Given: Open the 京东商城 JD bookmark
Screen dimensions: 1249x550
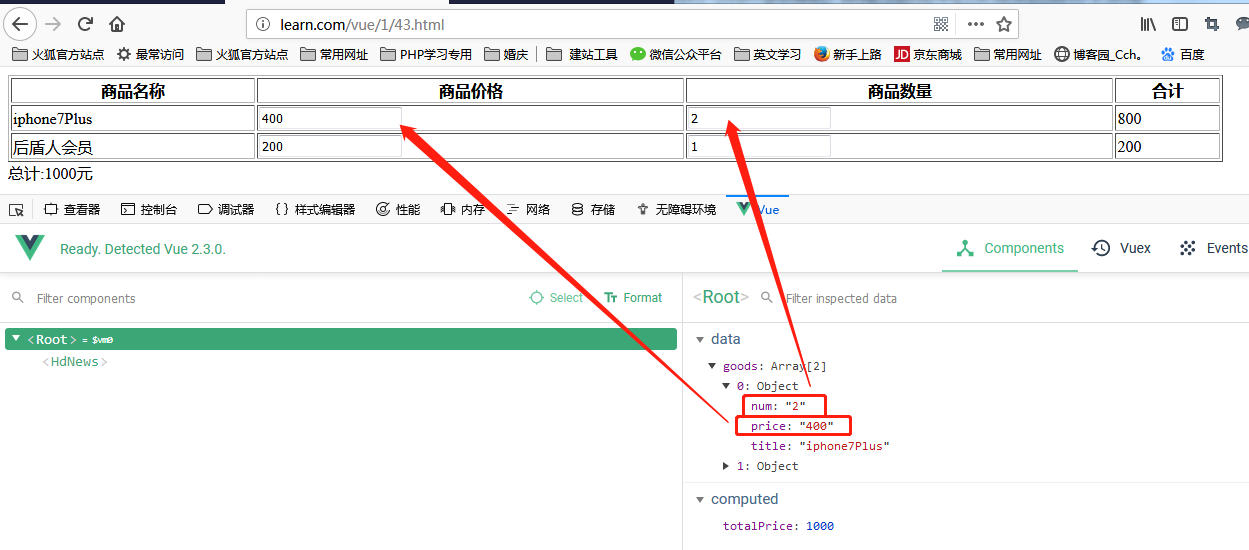Looking at the screenshot, I should click(x=927, y=54).
